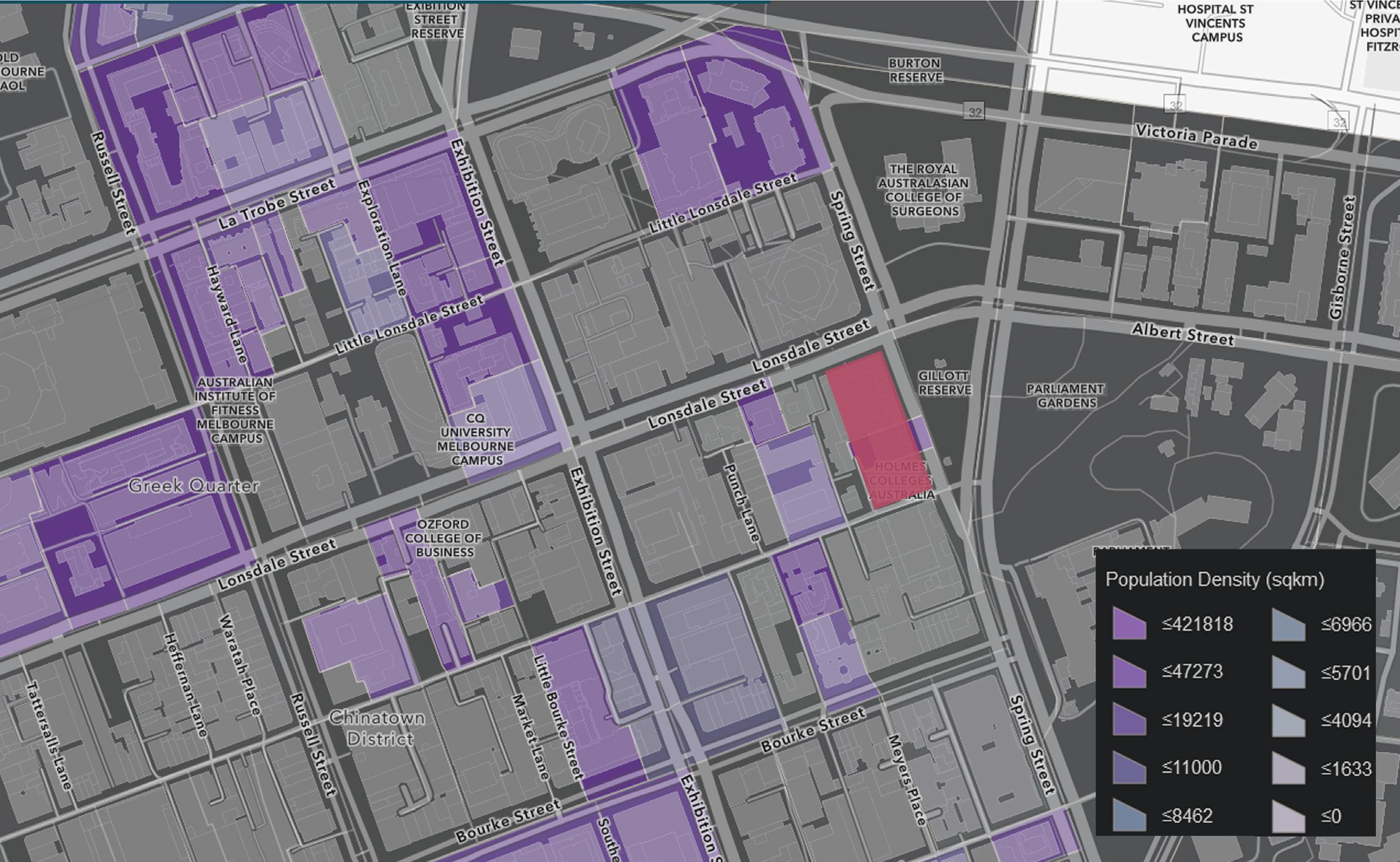Viewport: 1400px width, 862px height.
Task: Click the Ozford College of Business label
Action: 444,538
